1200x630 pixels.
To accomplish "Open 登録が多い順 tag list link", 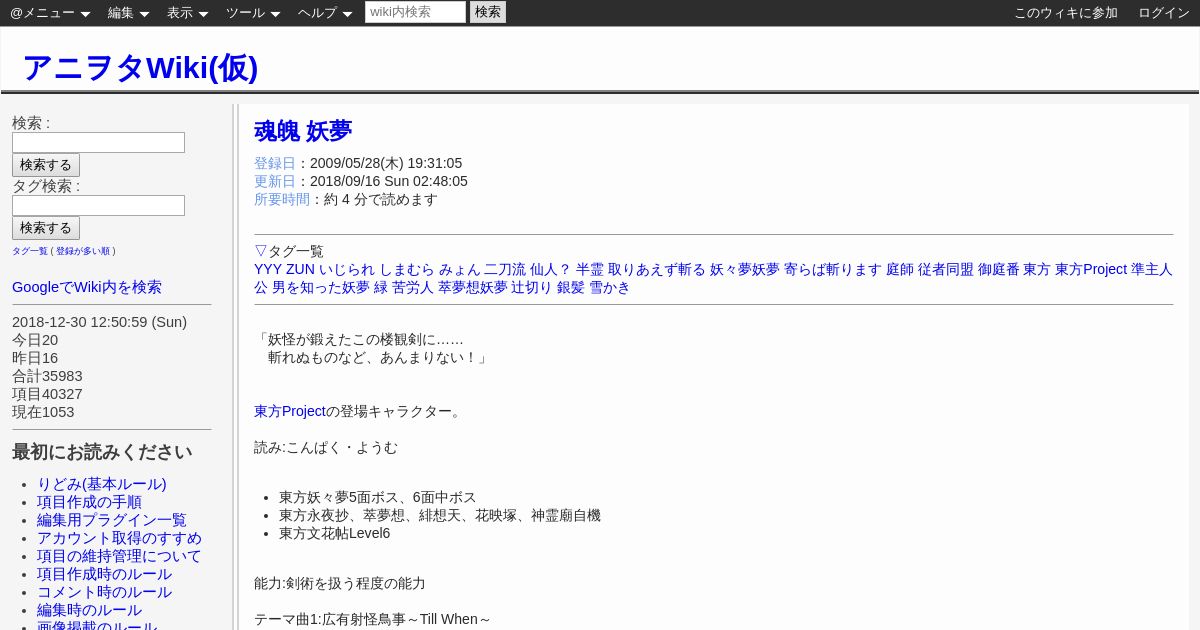I will point(84,251).
